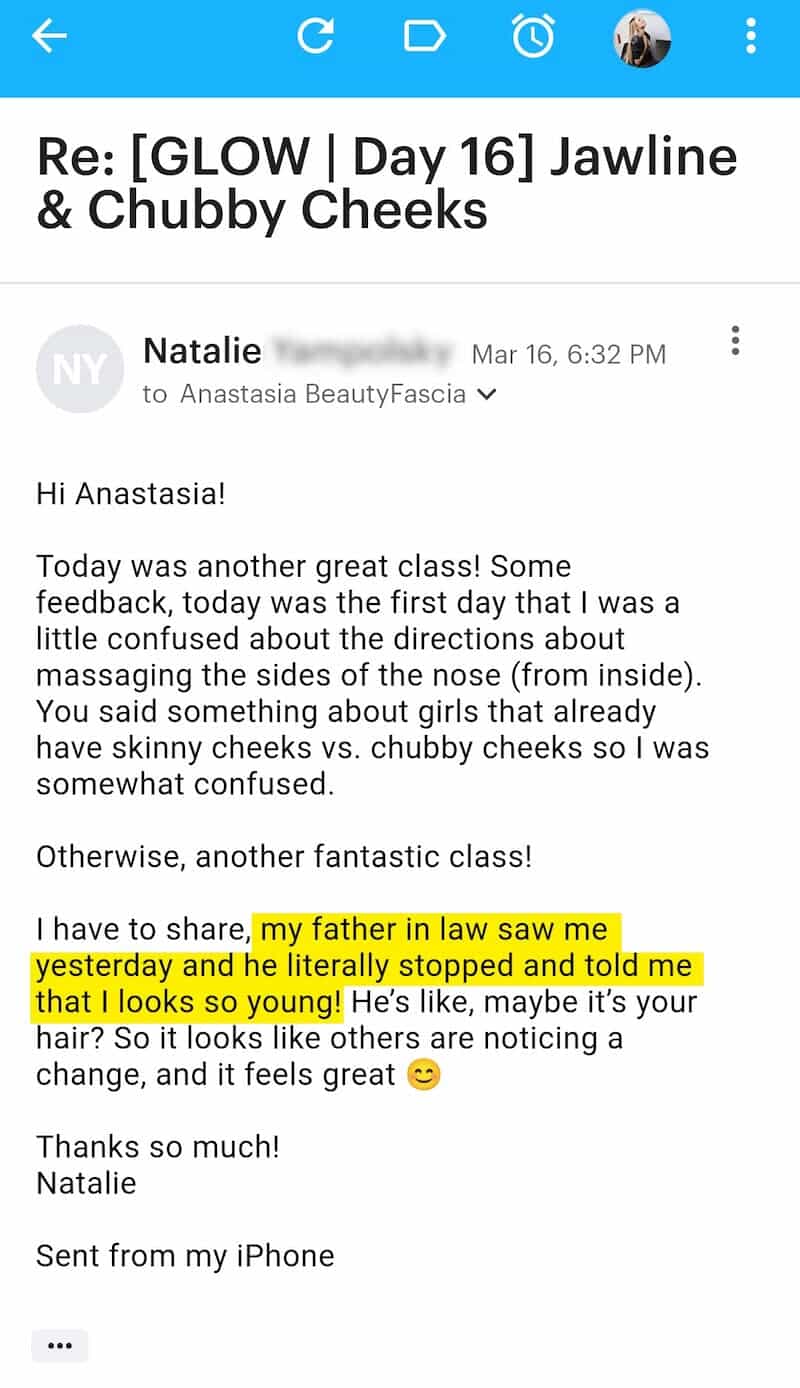The image size is (800, 1388).
Task: Click the yellow highlighted father in law text
Action: [364, 966]
